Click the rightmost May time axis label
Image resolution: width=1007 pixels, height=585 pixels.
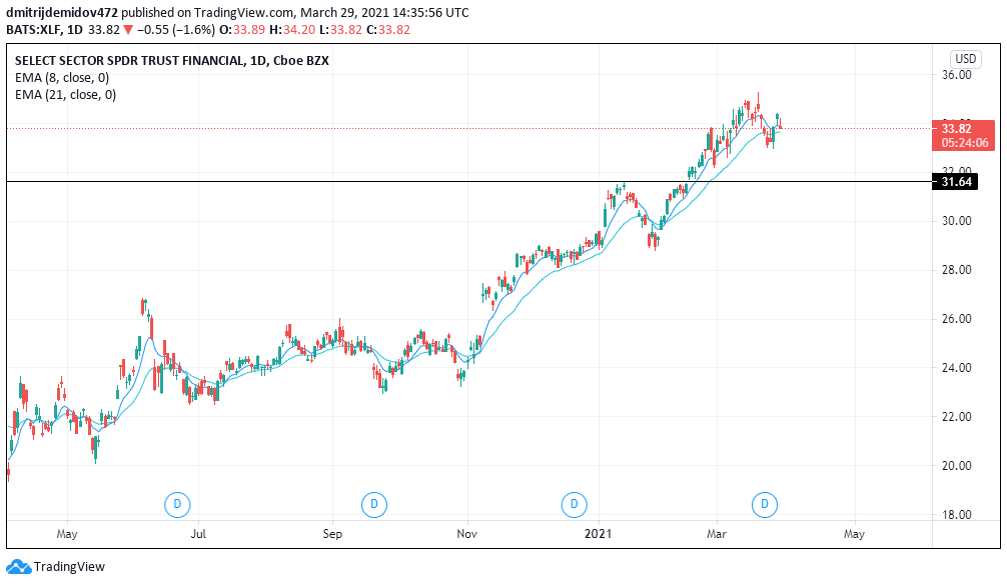tap(854, 534)
